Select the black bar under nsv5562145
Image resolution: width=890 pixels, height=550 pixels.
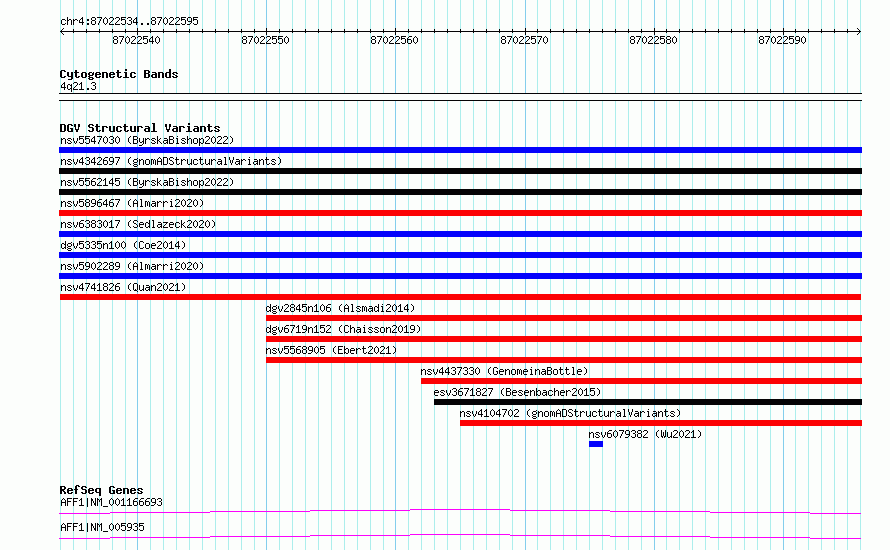coord(460,192)
